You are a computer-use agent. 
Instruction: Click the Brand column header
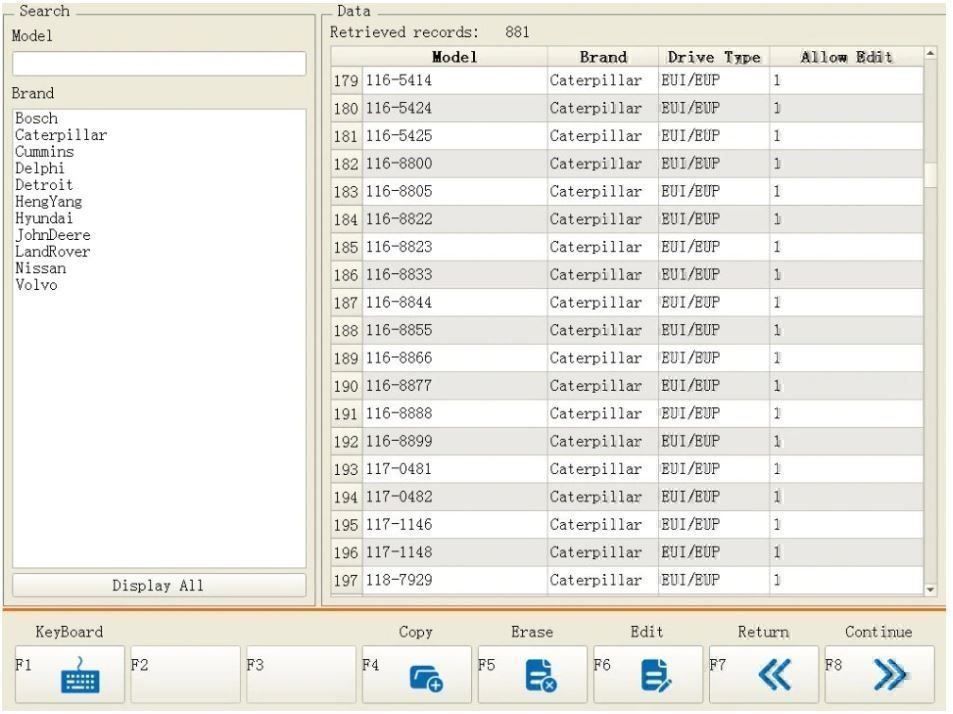(603, 57)
